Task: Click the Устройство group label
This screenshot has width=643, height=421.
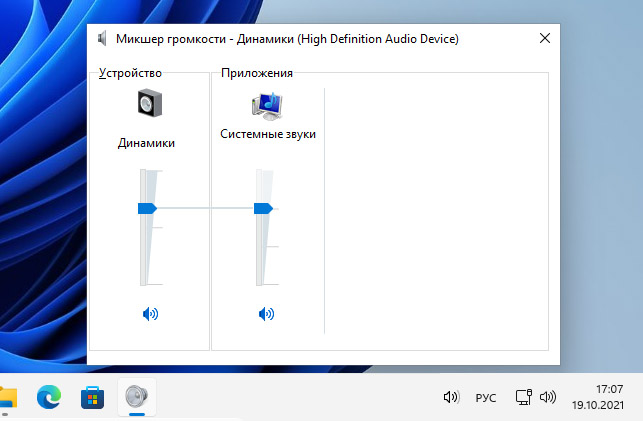Action: pos(130,73)
